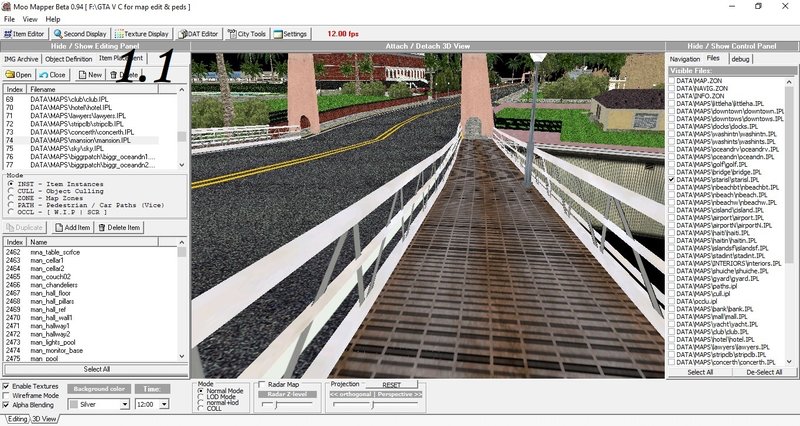The width and height of the screenshot is (800, 426).
Task: Check DATA\MAPS\golf\golf.IPL visible file
Action: pyautogui.click(x=672, y=164)
